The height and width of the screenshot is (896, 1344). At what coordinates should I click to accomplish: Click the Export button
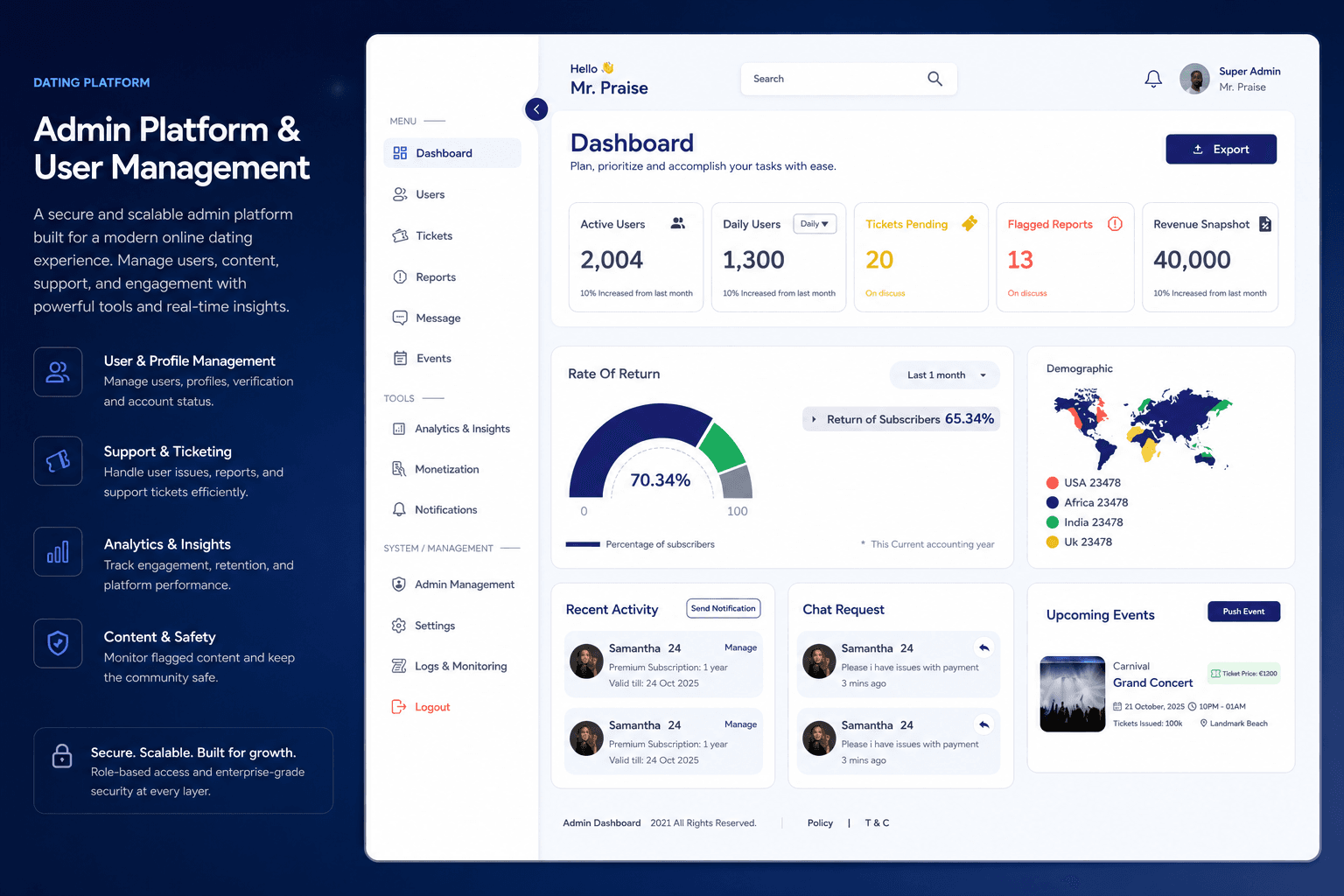click(1221, 150)
